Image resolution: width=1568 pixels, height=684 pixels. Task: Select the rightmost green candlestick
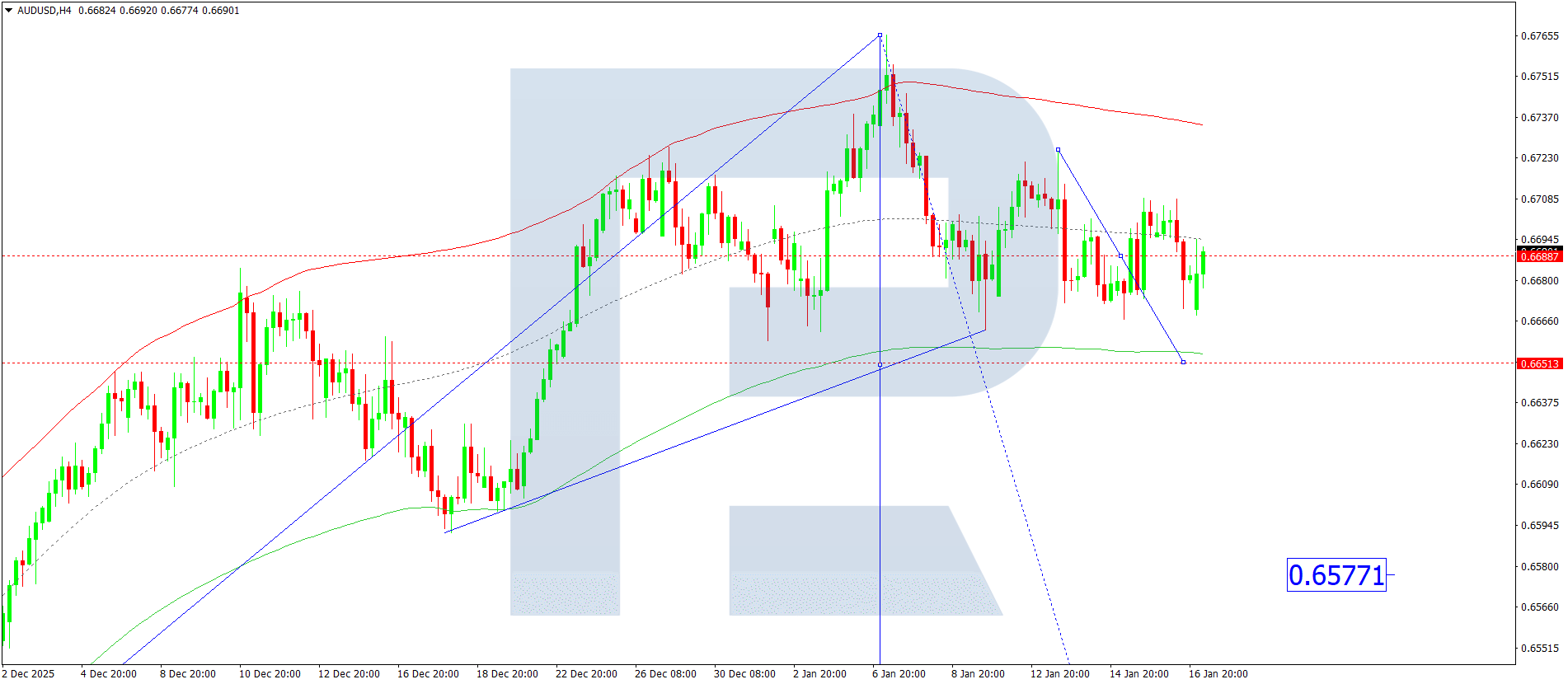click(1203, 263)
